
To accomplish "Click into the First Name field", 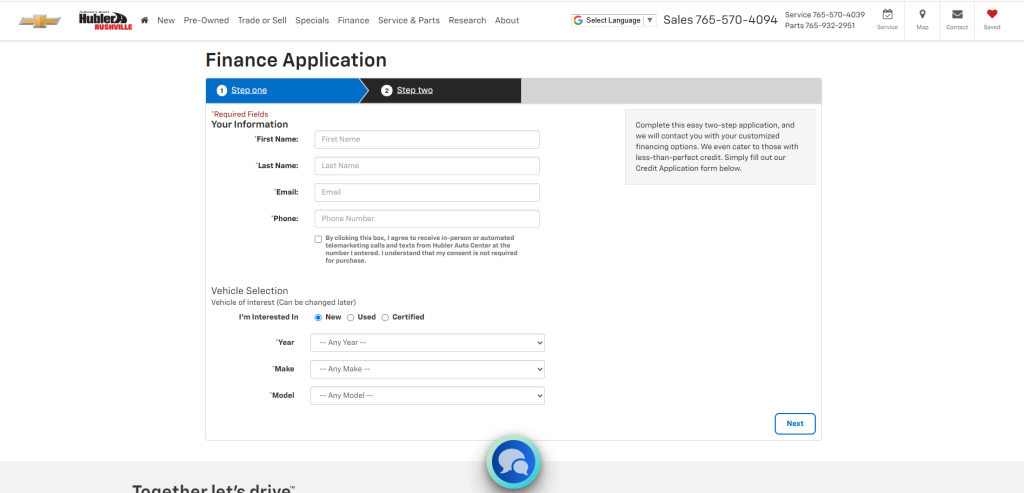I will point(427,140).
